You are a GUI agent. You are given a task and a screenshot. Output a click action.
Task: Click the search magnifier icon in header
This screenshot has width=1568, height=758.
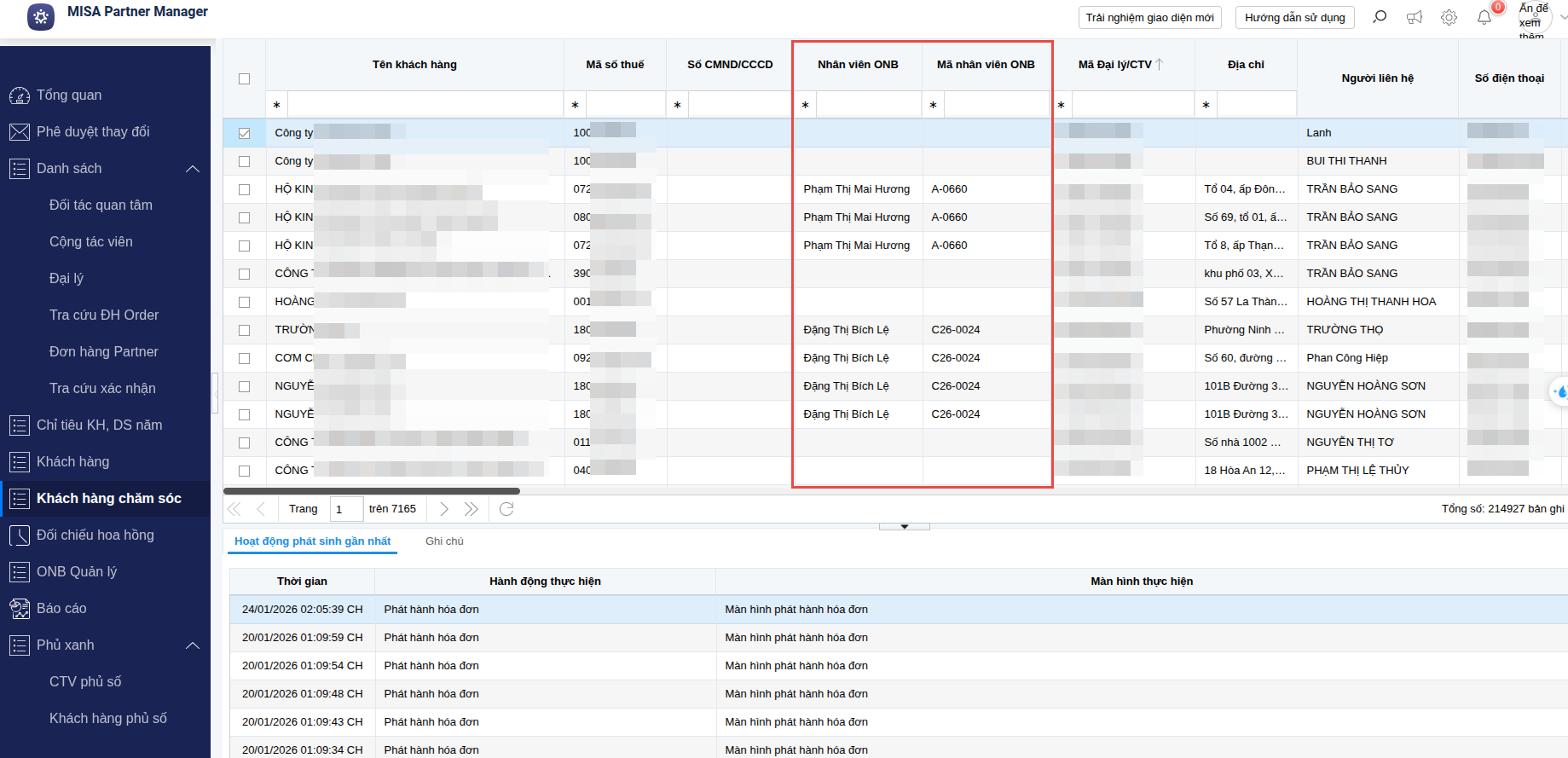pyautogui.click(x=1379, y=17)
